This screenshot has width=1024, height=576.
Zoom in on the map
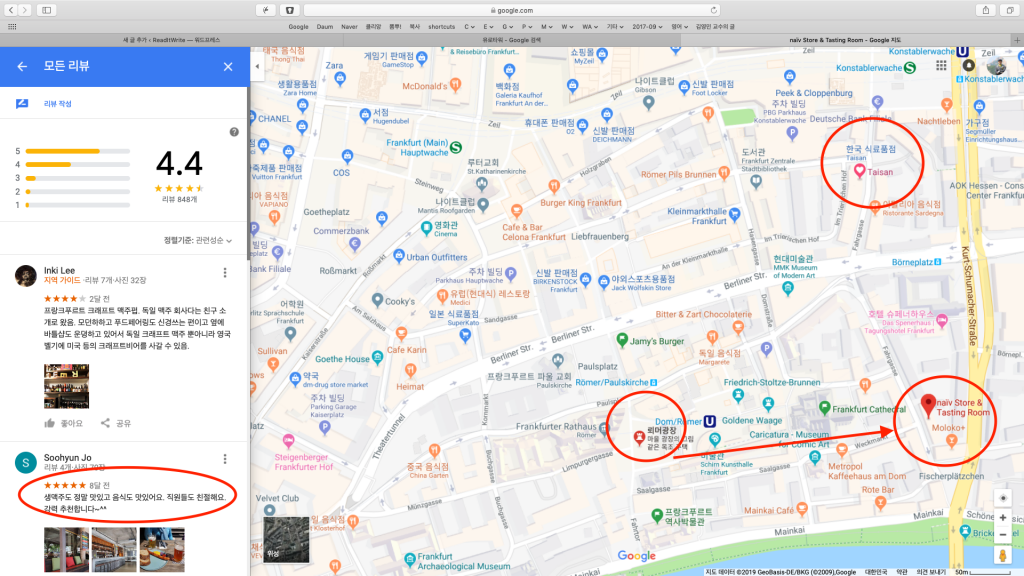(1002, 517)
